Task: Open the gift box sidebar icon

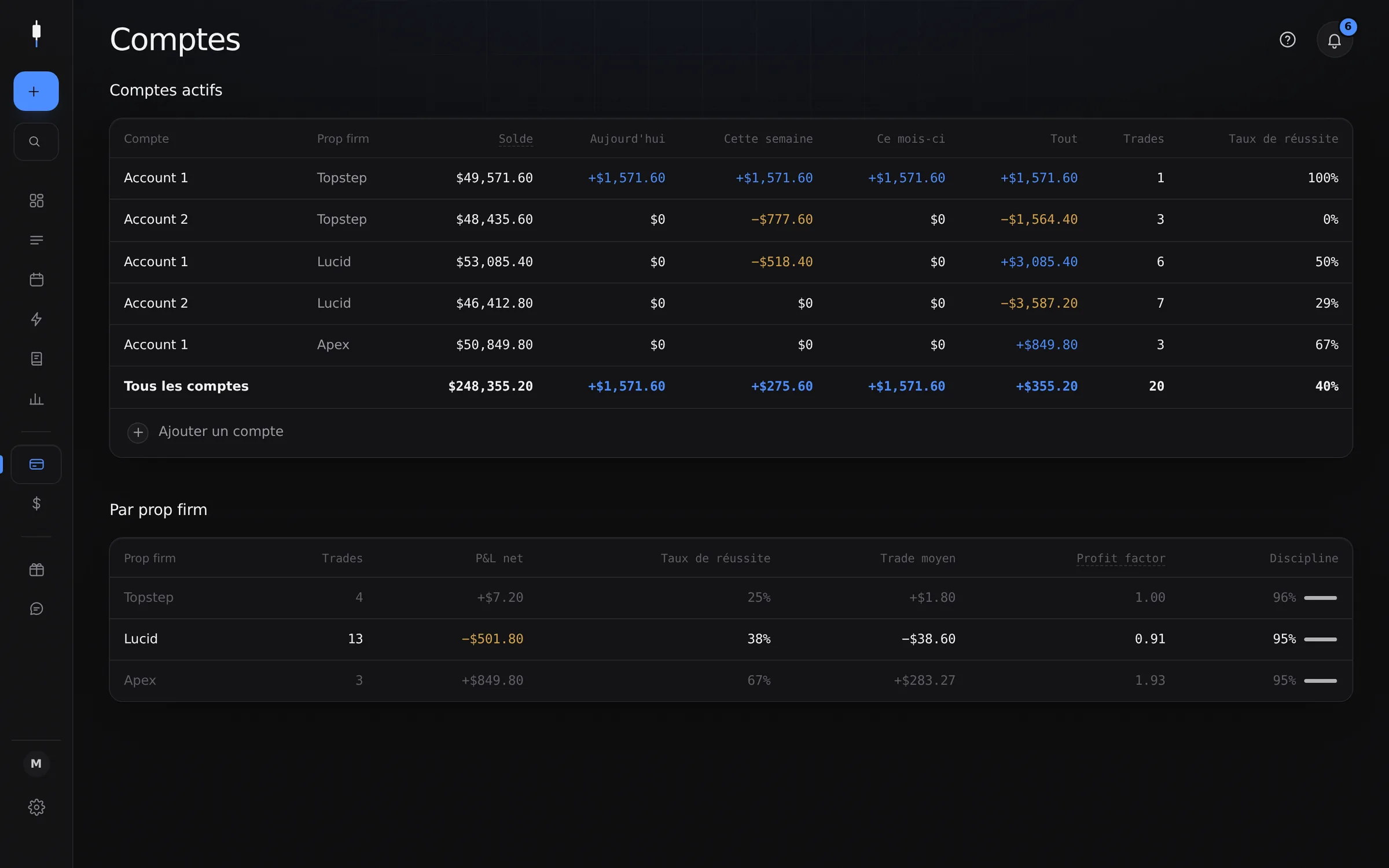Action: [36, 570]
